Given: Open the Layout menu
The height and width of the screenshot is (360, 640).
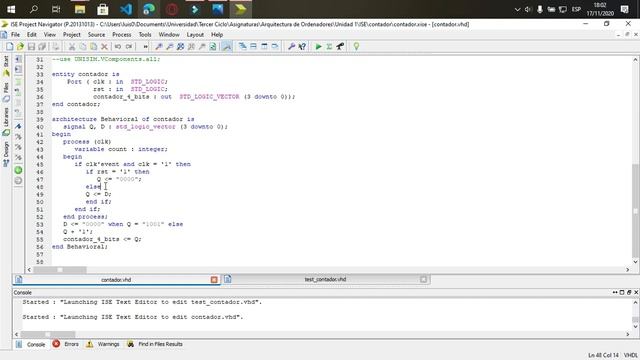Looking at the screenshot, I should 195,35.
